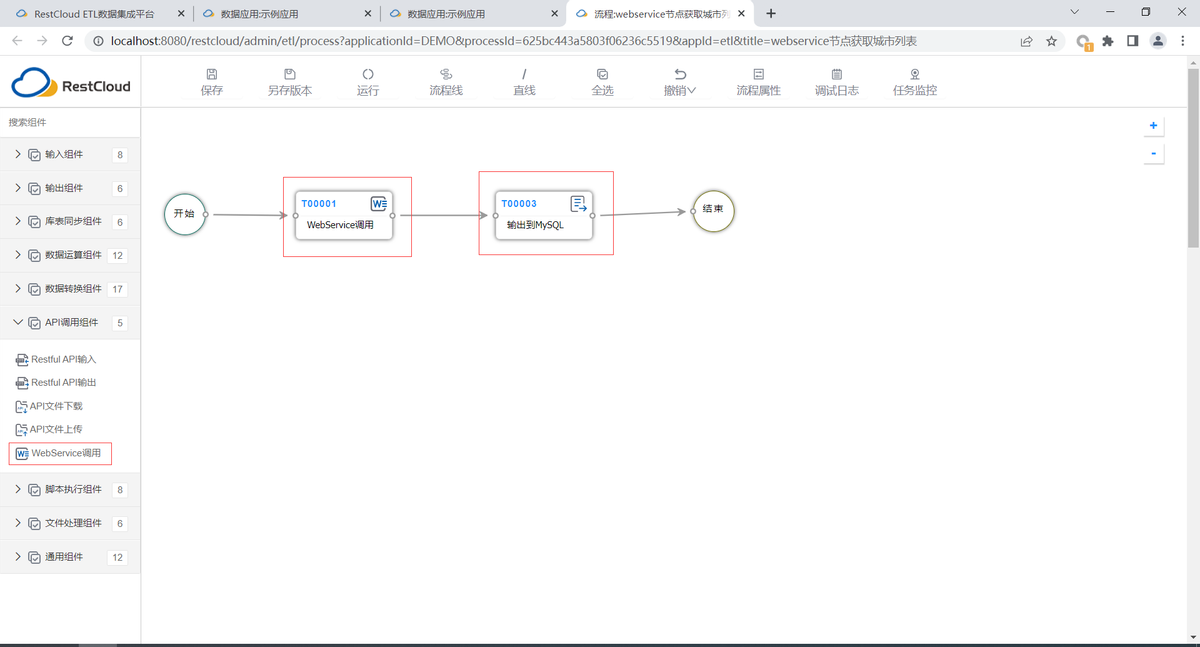Select the Restful API输出 component
This screenshot has height=647, width=1200.
(x=56, y=383)
